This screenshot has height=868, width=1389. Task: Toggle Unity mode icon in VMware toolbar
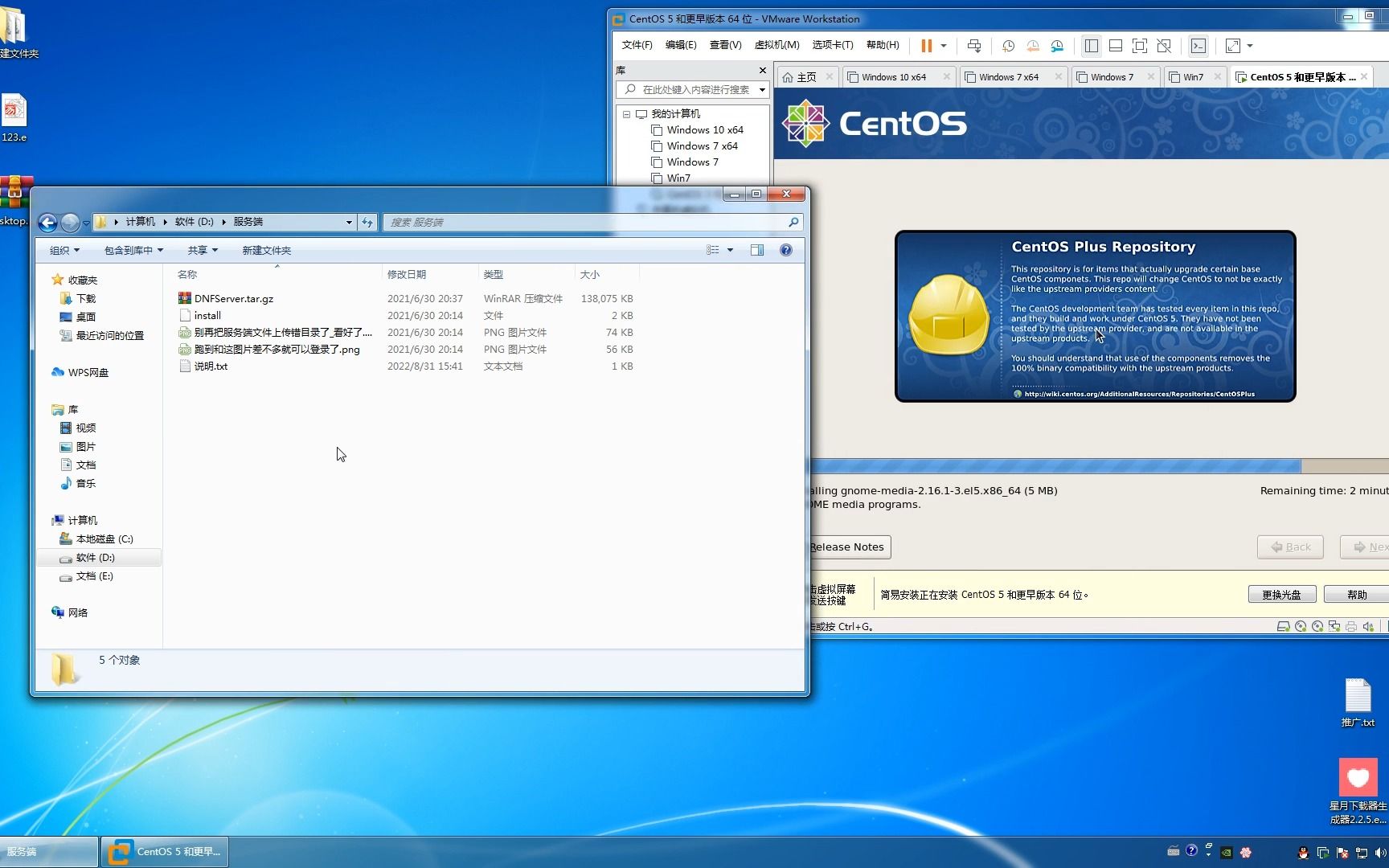(x=1163, y=46)
